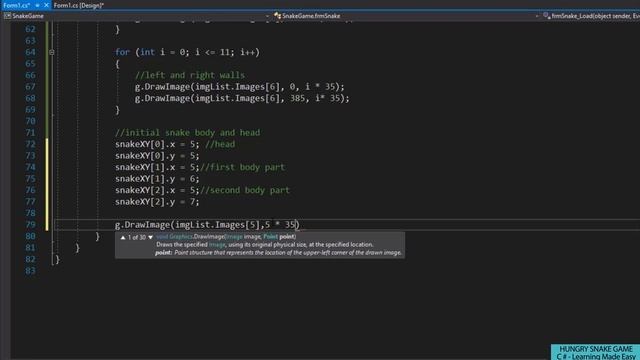Click the DrawImage line with 385
The height and width of the screenshot is (360, 640).
click(242, 98)
